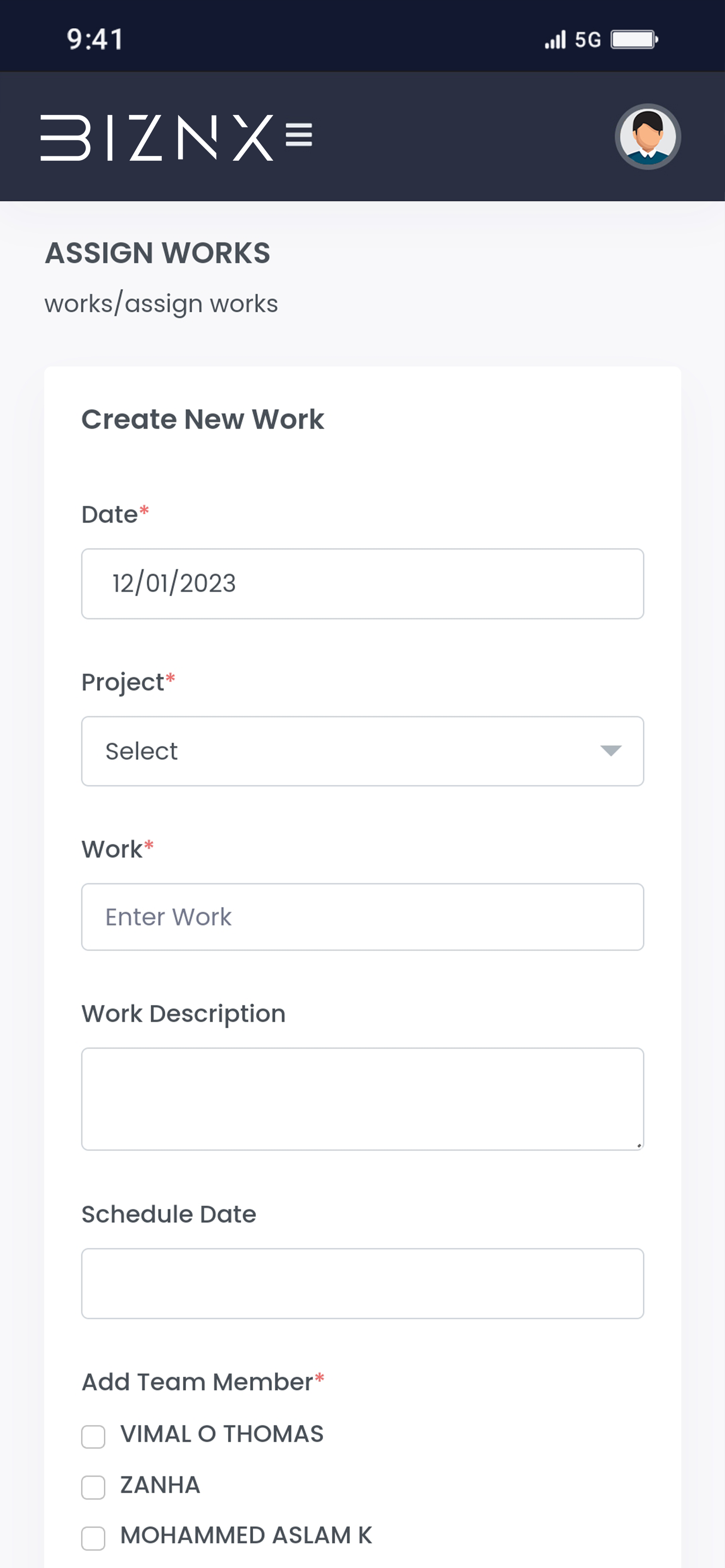
Task: Expand the Project dropdown arrow
Action: pos(611,751)
